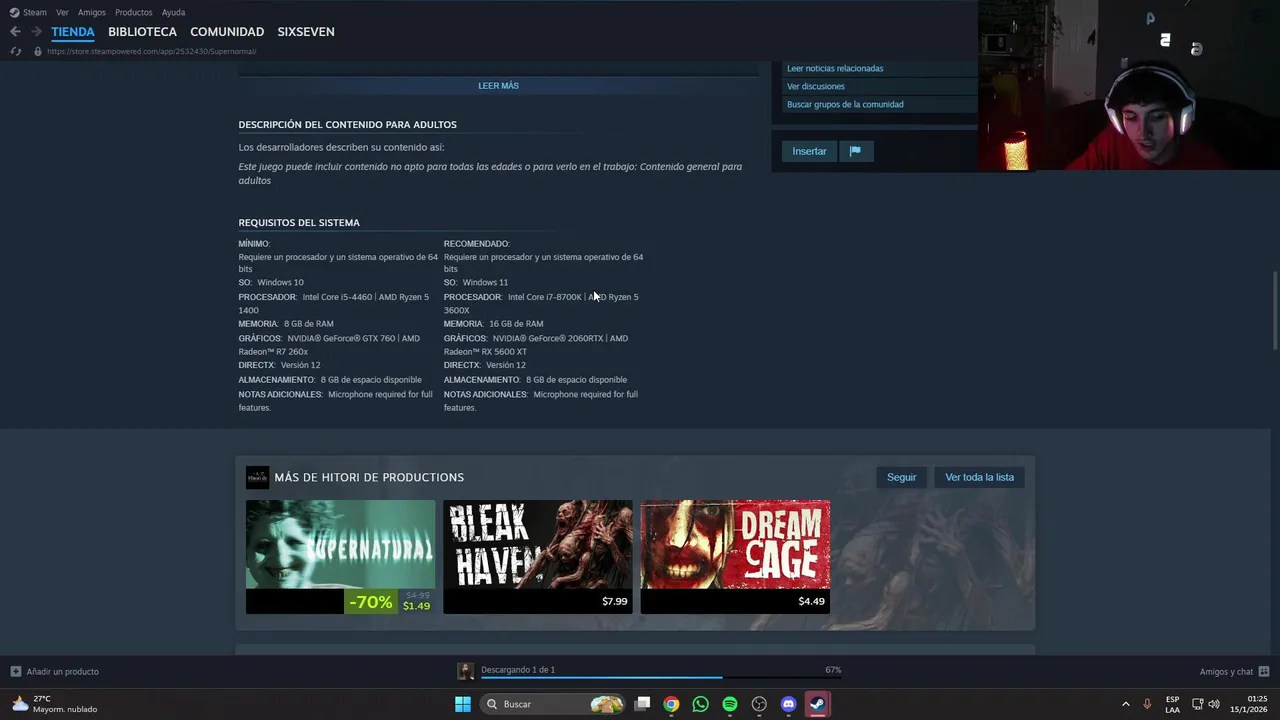Screen dimensions: 1280x720
Task: Open Ver discusiones link
Action: (x=816, y=86)
